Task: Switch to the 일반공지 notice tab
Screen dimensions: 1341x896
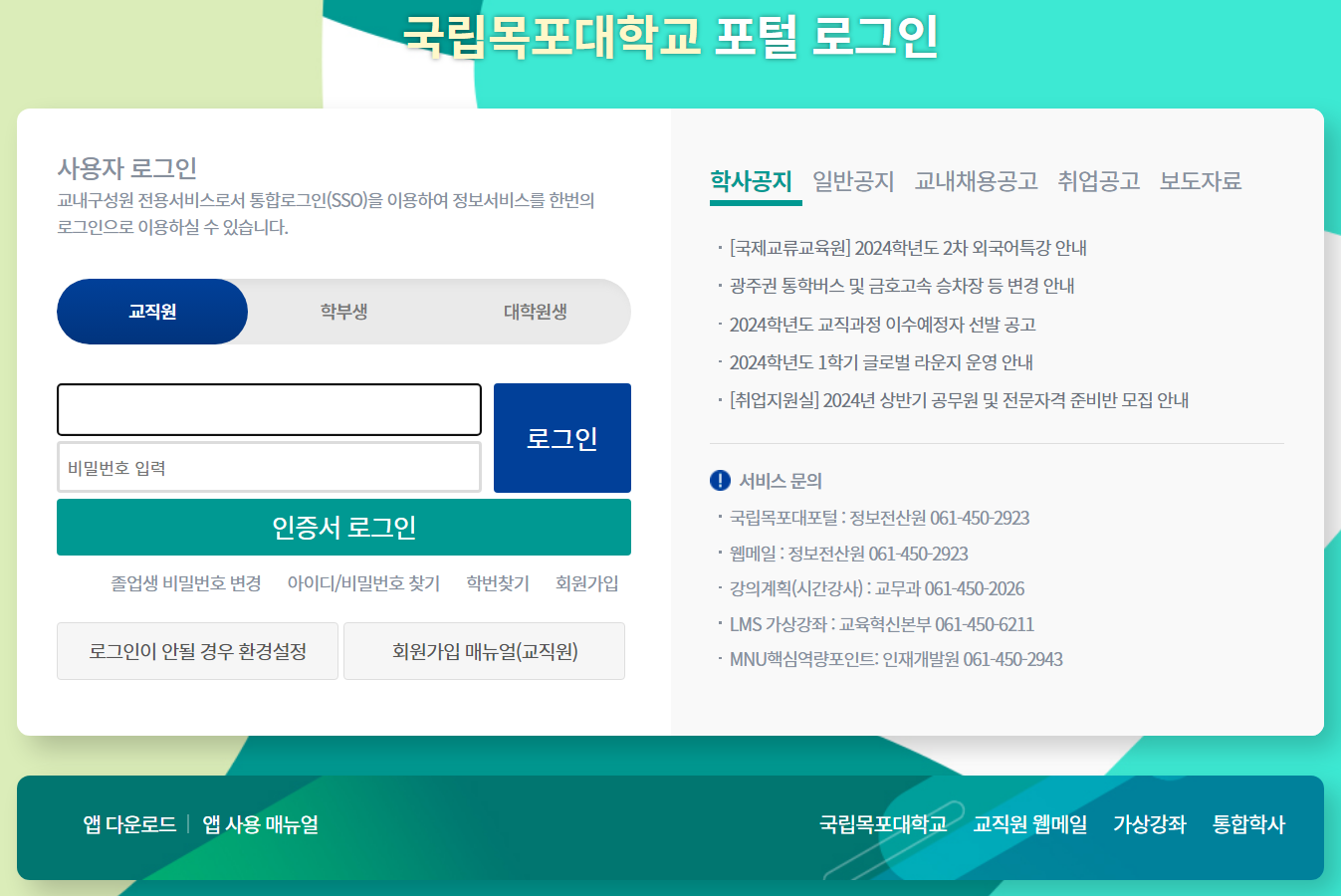Action: point(851,181)
